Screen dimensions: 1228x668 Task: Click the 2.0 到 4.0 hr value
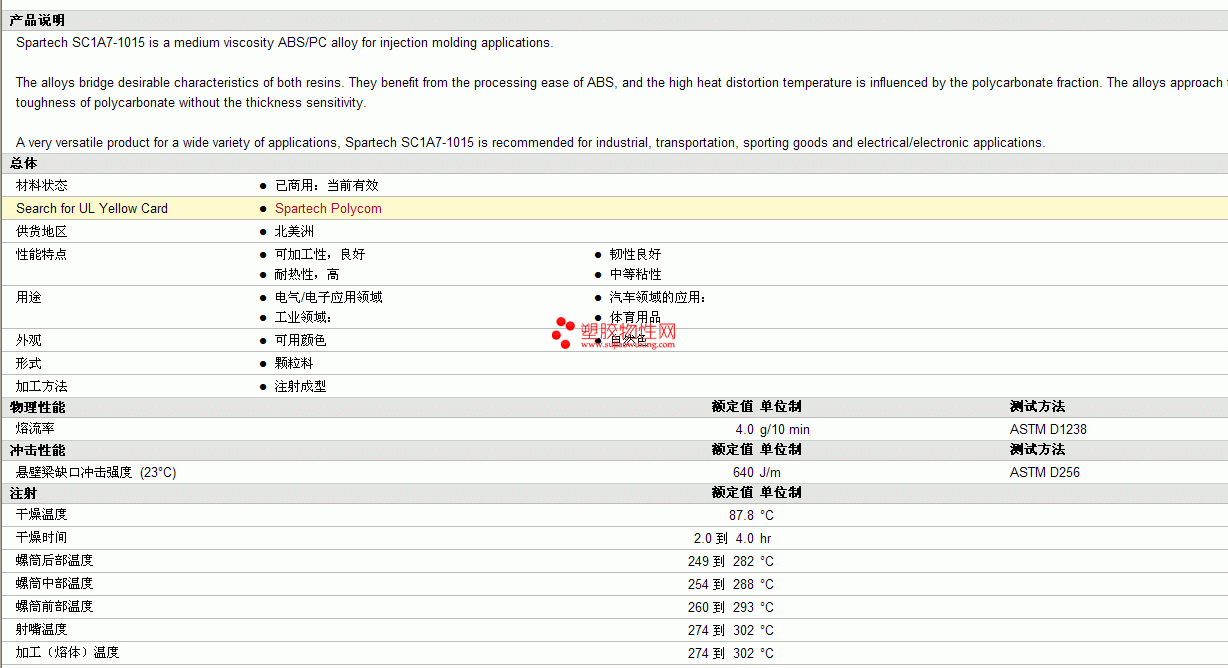pos(732,539)
